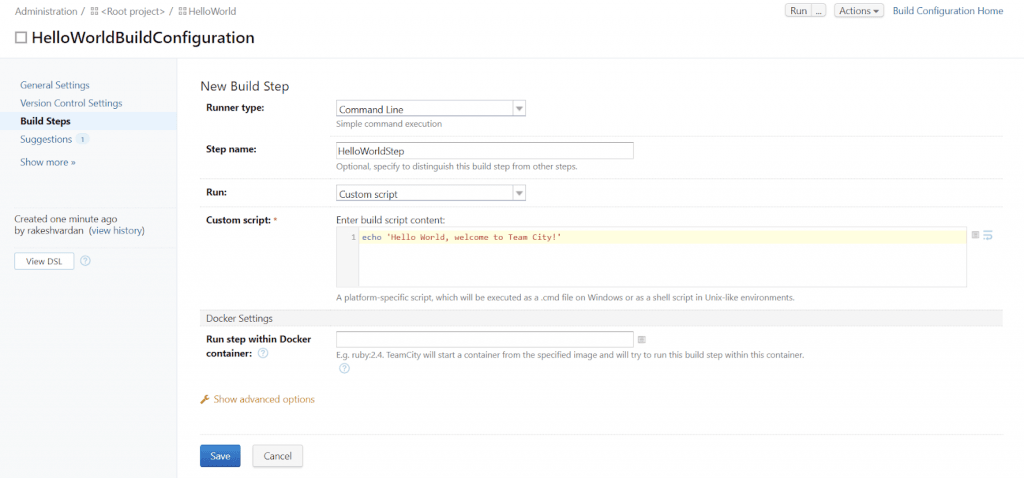Click the build configuration square icon by title
The width and height of the screenshot is (1024, 478).
point(20,38)
